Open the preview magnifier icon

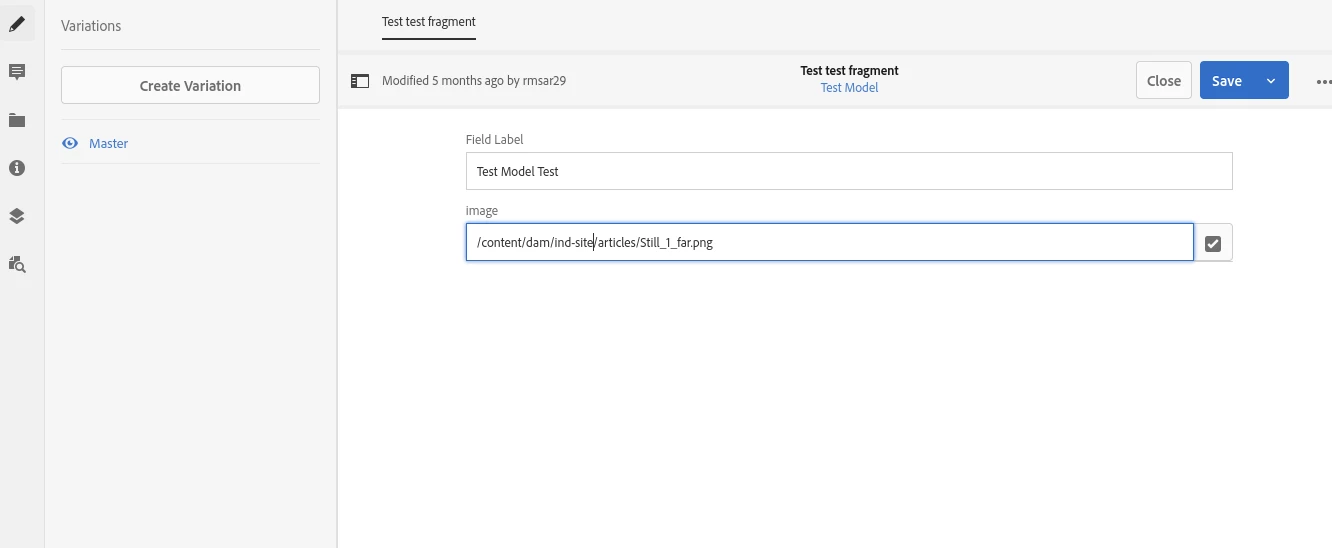click(17, 264)
